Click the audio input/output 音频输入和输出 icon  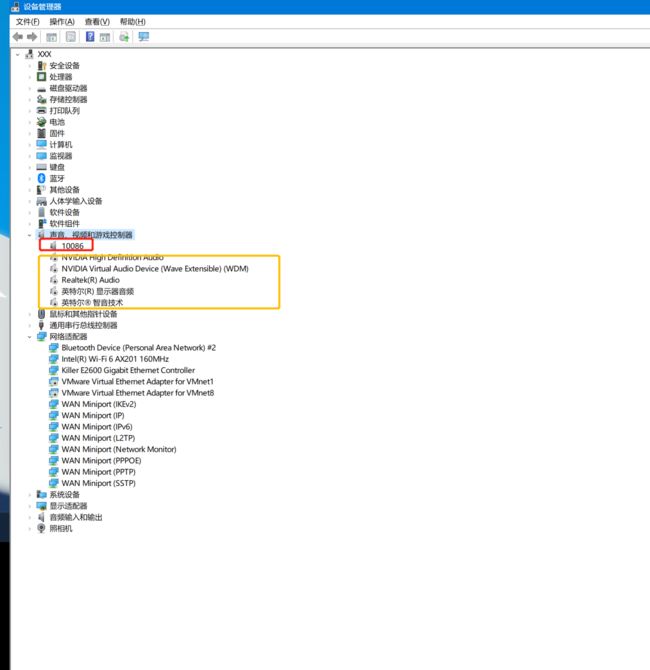pyautogui.click(x=41, y=517)
